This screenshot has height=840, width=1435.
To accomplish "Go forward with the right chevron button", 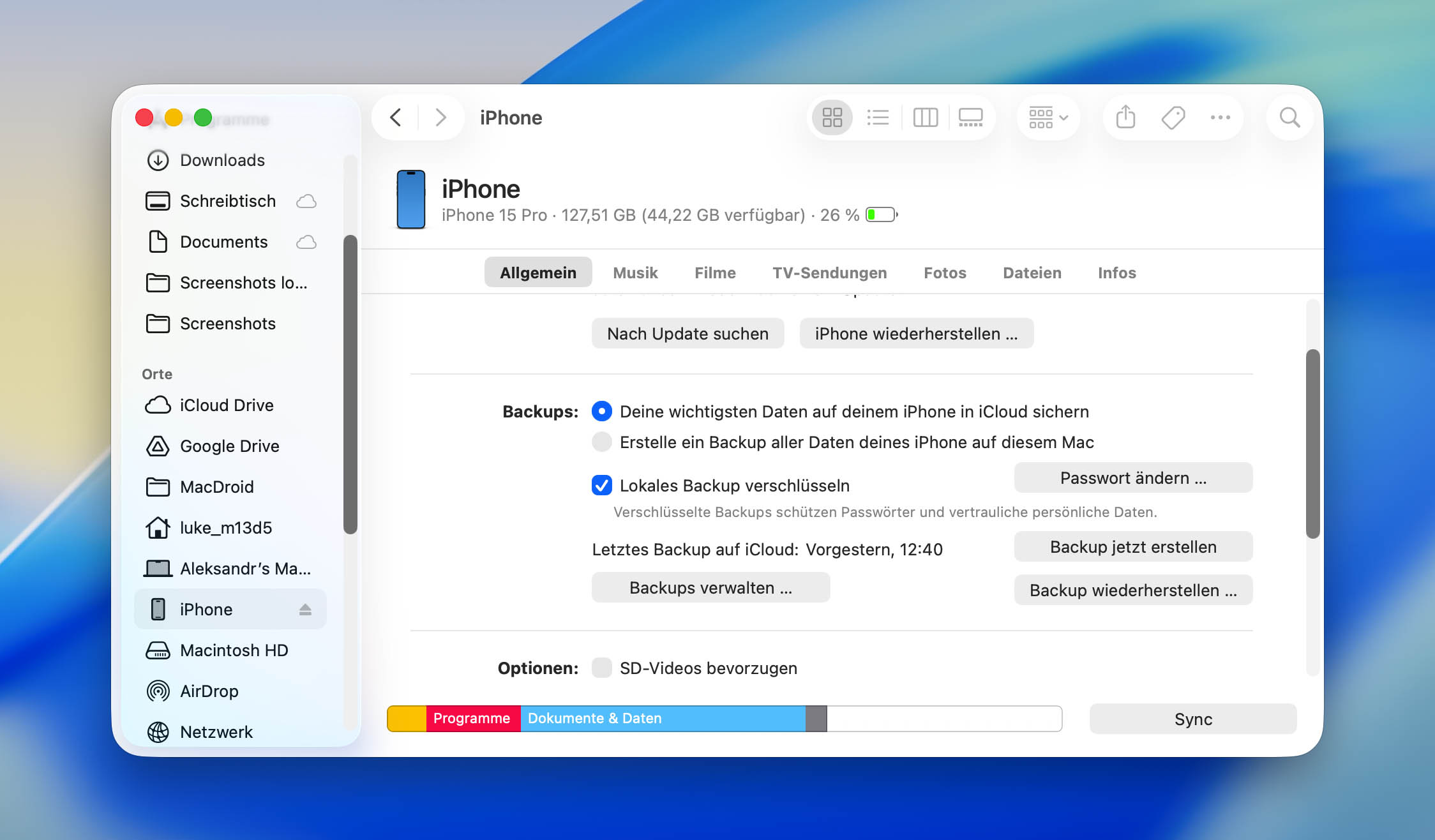I will pyautogui.click(x=440, y=117).
